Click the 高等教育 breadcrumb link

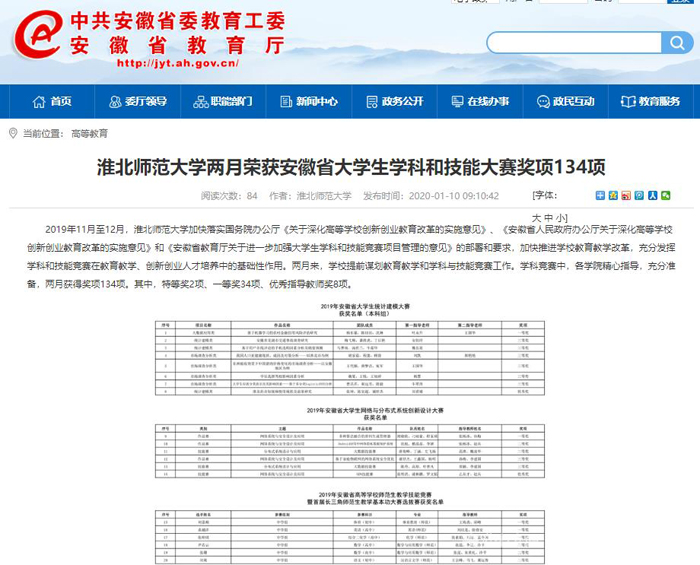[89, 133]
